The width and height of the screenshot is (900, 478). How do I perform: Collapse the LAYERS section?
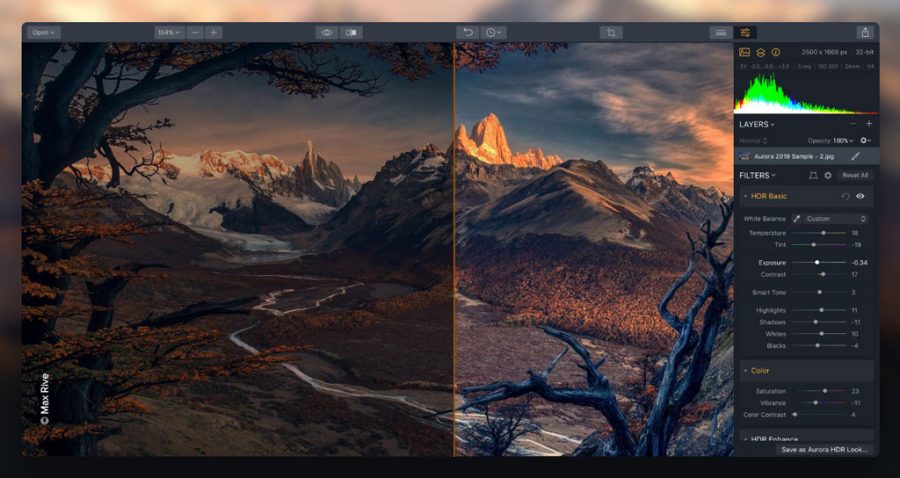point(757,124)
